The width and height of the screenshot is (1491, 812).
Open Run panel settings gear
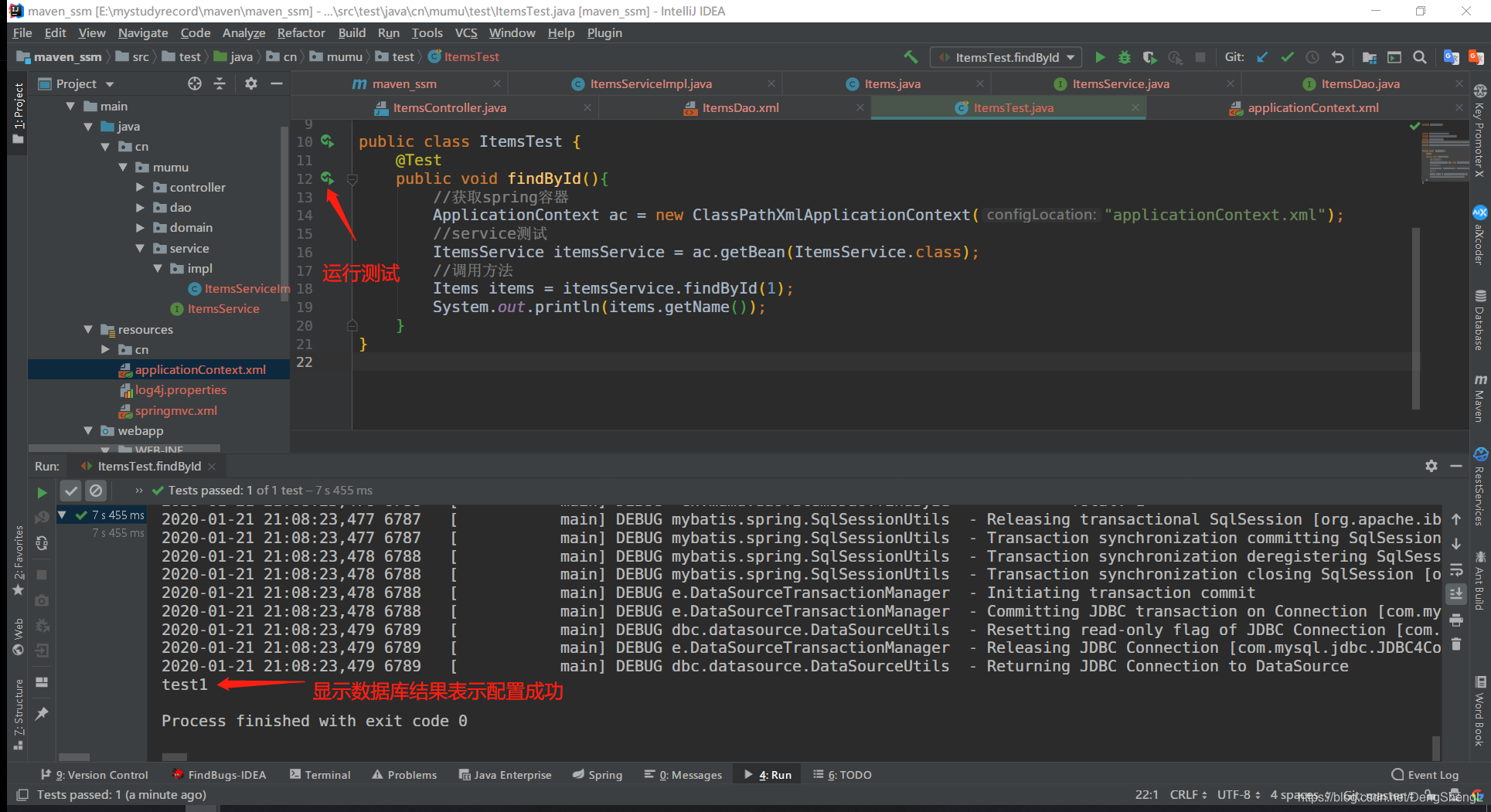click(1431, 466)
